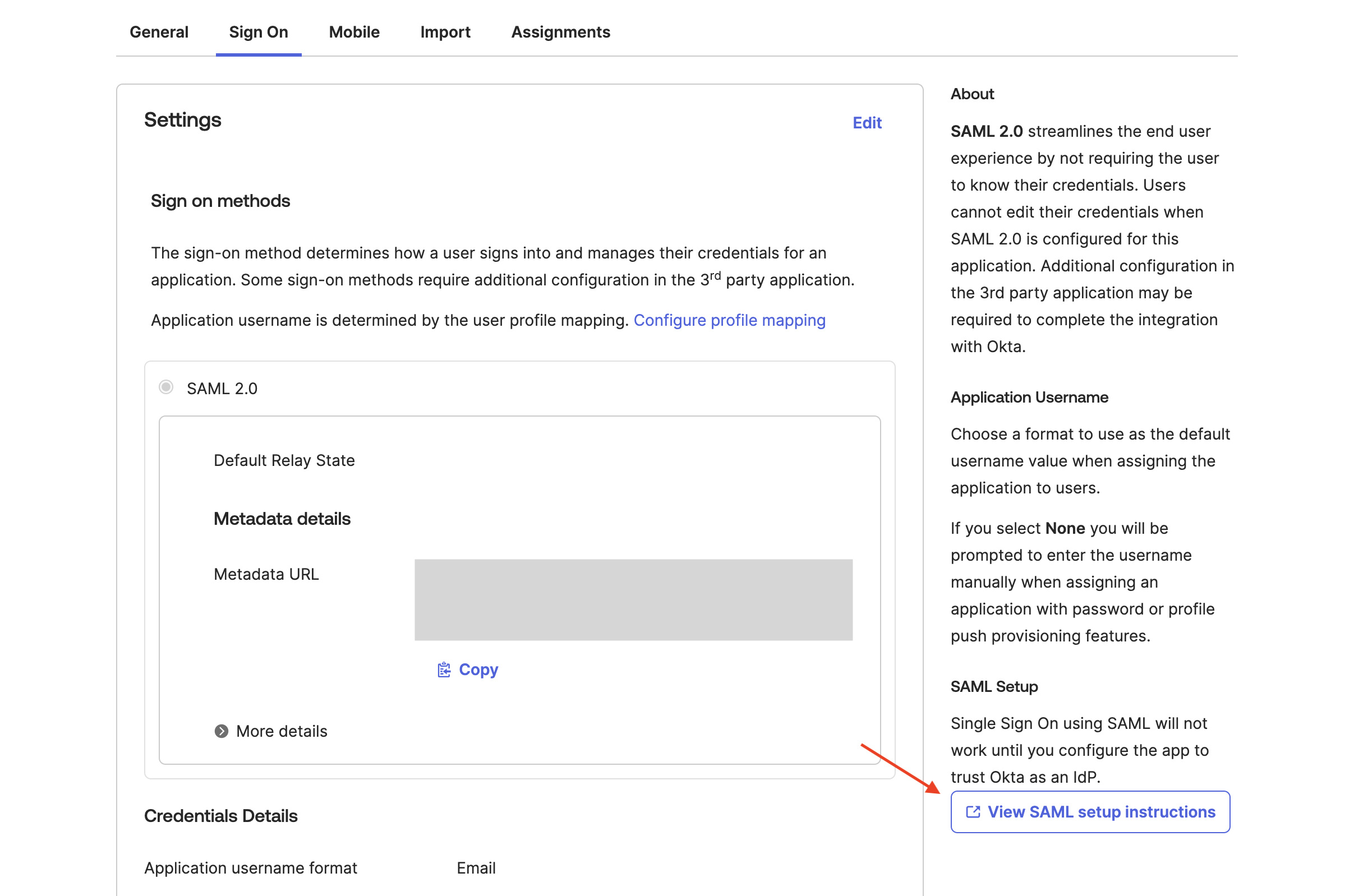Click the Email username format value

click(x=476, y=868)
